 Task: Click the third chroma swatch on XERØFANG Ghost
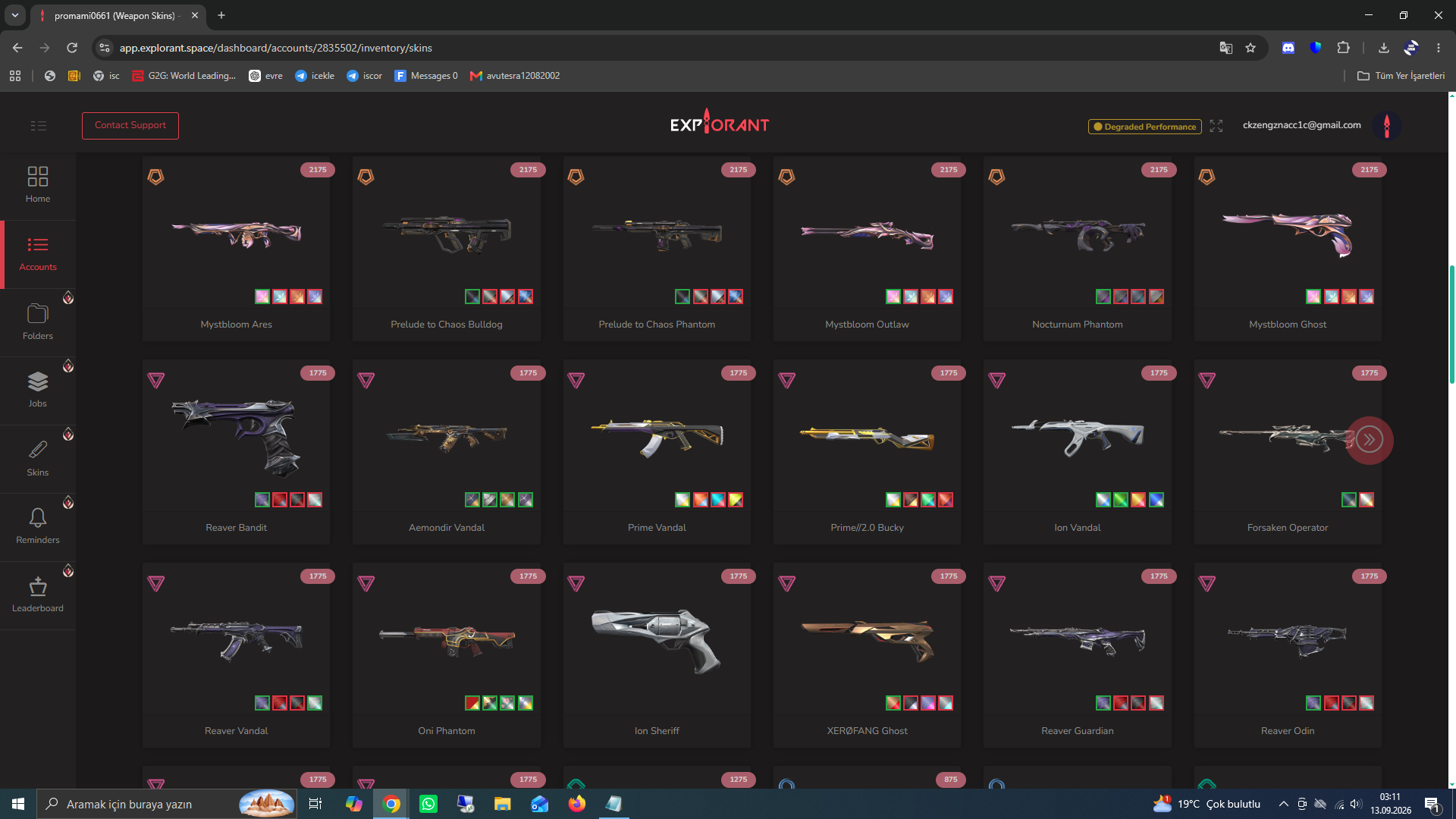click(x=928, y=703)
